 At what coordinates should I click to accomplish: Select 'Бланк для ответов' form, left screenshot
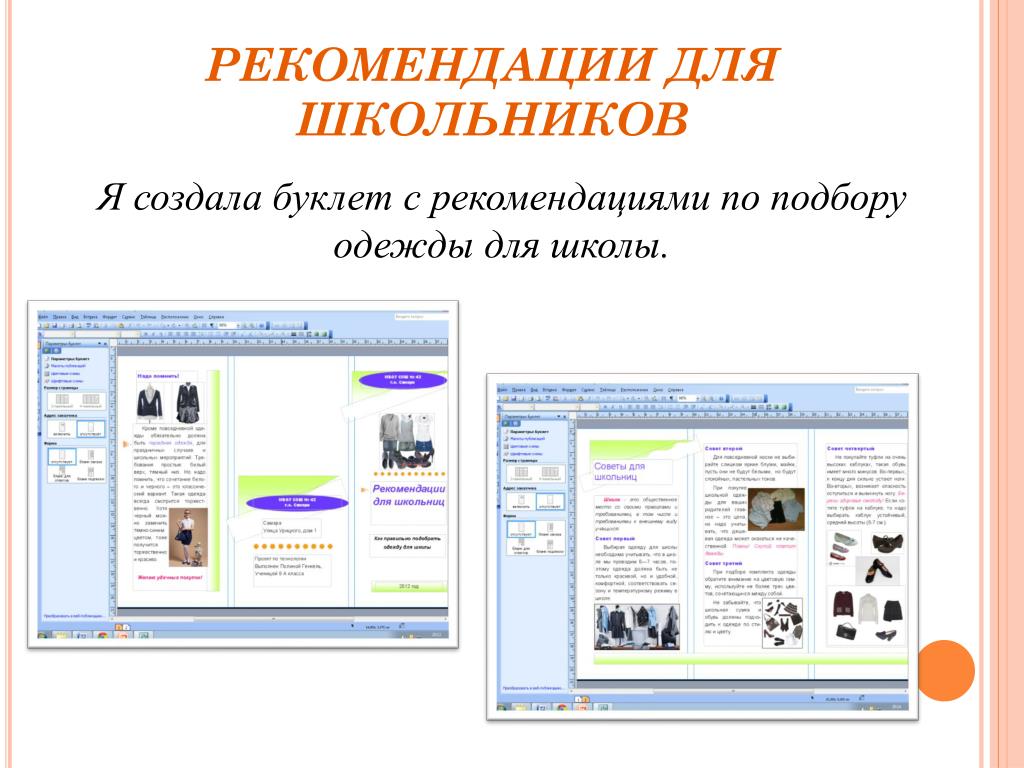[x=62, y=474]
